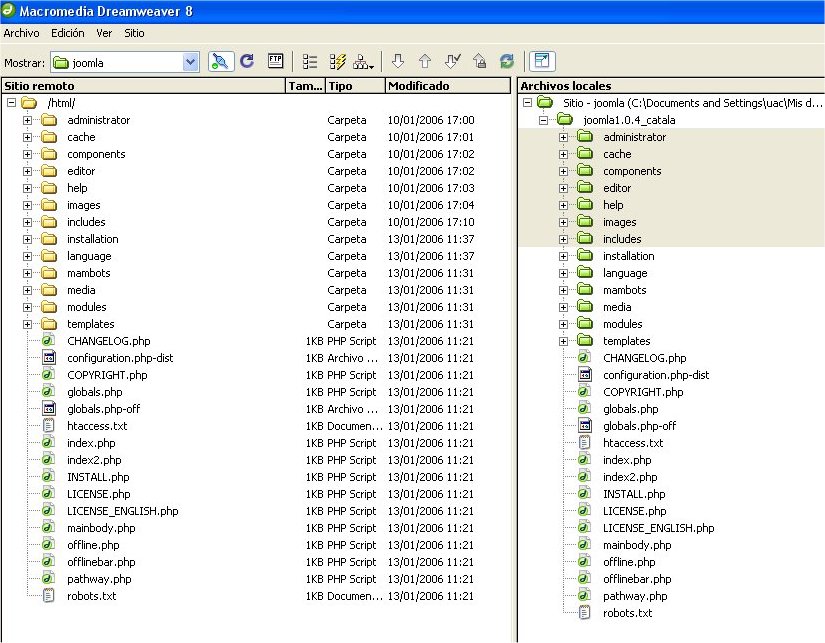Open the FTP log view
This screenshot has height=643, width=825.
(275, 61)
